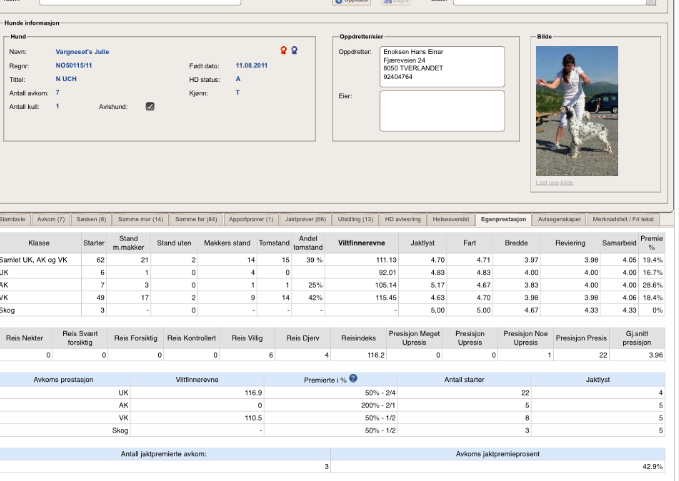Click the red award rosette icon
679x481 pixels.
coord(283,49)
